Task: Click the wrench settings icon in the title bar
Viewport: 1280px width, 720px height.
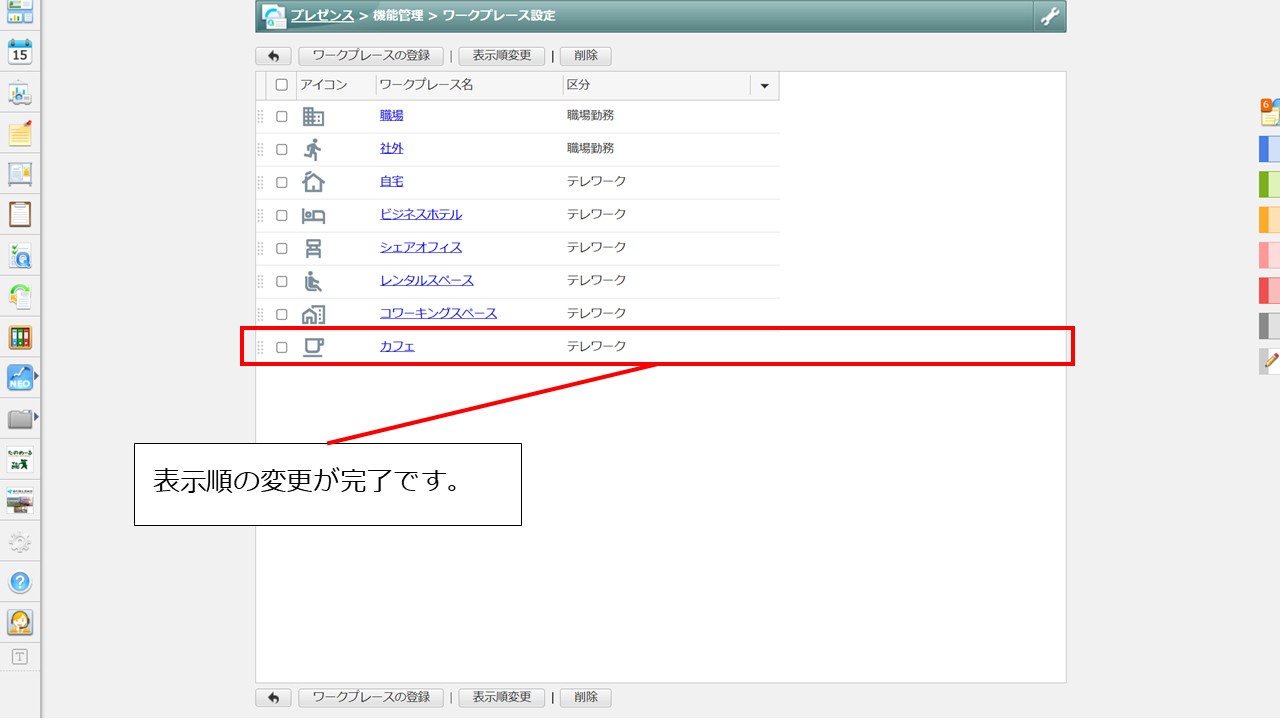Action: click(x=1049, y=16)
